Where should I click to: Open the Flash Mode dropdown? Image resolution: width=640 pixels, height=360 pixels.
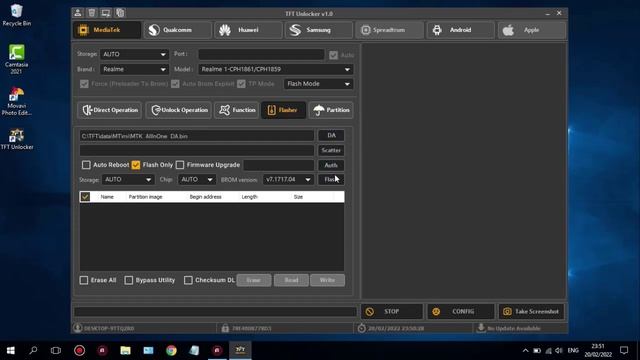tap(318, 84)
